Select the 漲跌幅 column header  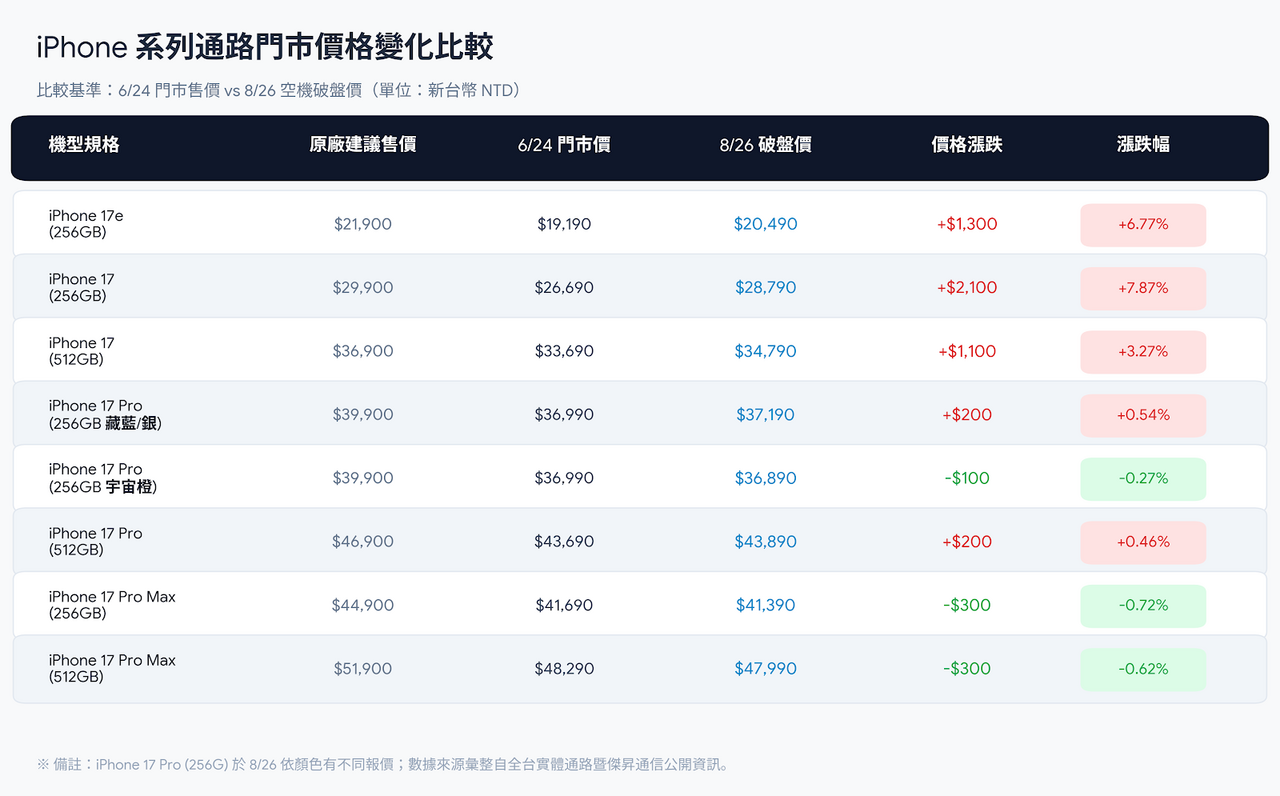click(1143, 145)
